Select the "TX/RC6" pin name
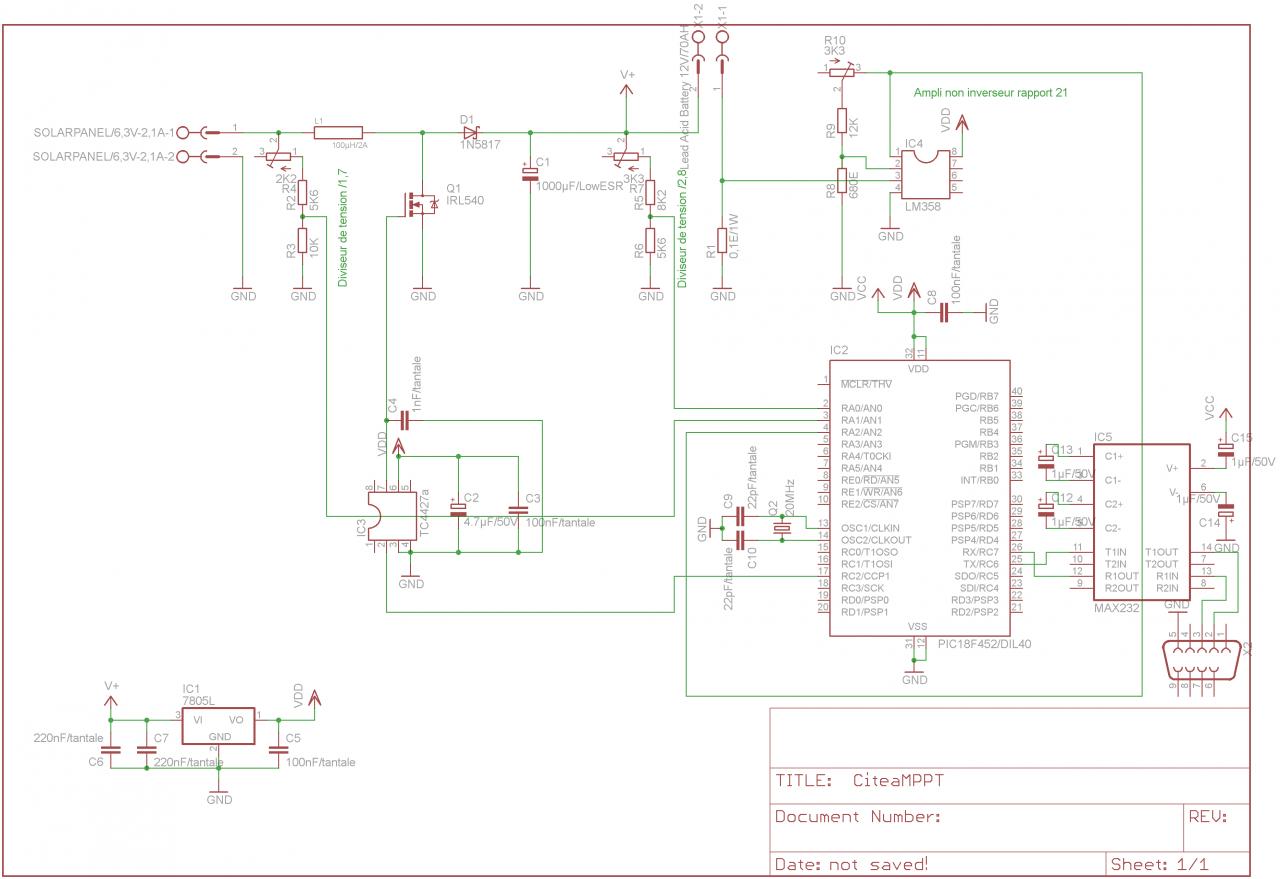This screenshot has width=1280, height=879. [x=979, y=564]
